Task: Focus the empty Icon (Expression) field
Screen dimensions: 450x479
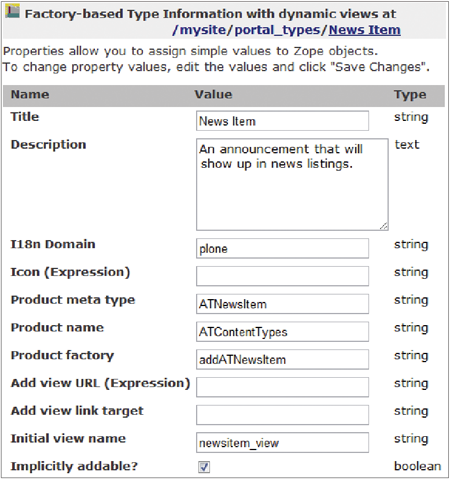Action: coord(282,276)
